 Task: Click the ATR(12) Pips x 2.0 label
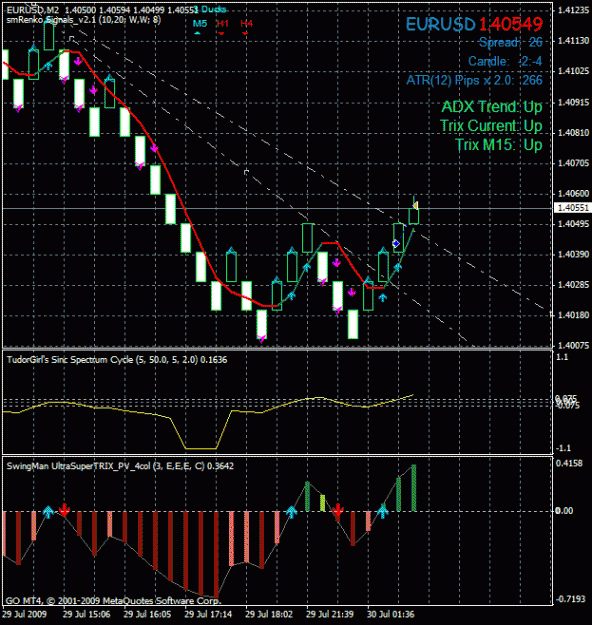[x=474, y=81]
